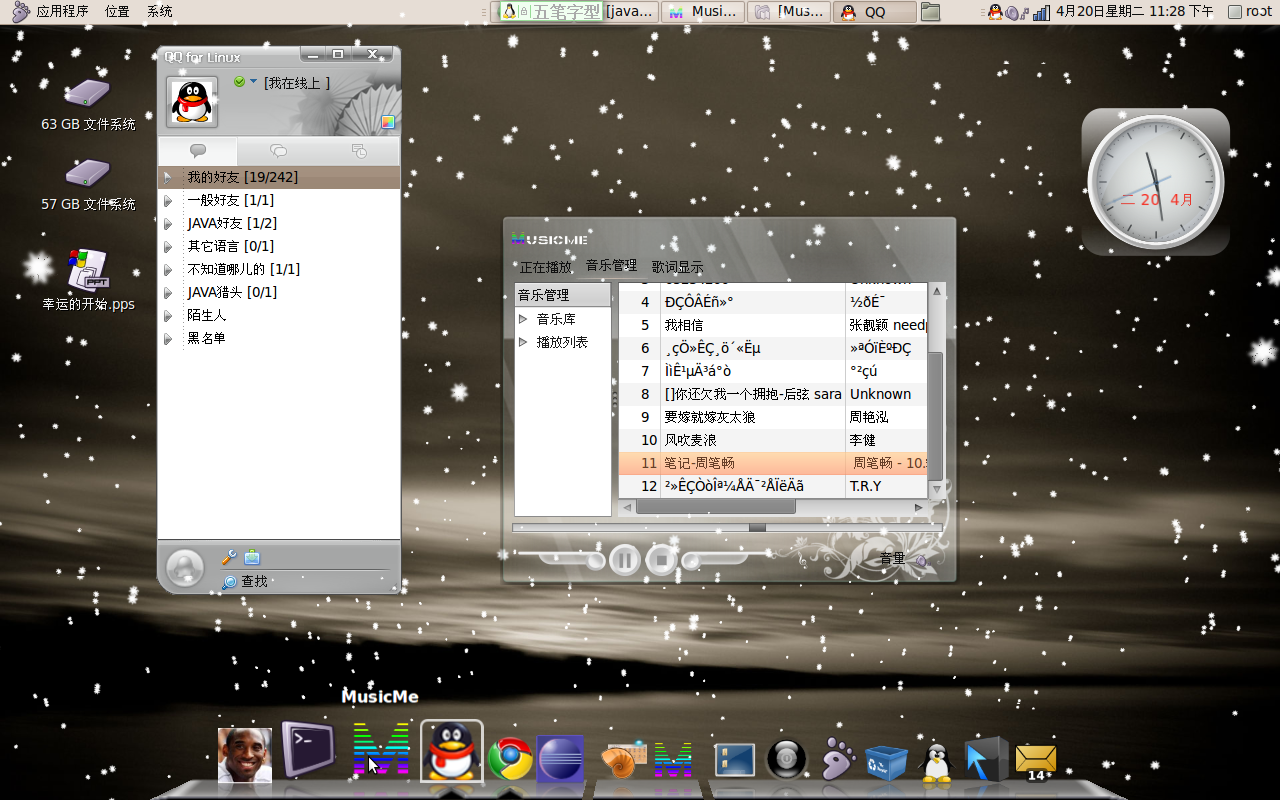Open the QQ message manager icon
This screenshot has height=800, width=1280.
click(x=252, y=557)
